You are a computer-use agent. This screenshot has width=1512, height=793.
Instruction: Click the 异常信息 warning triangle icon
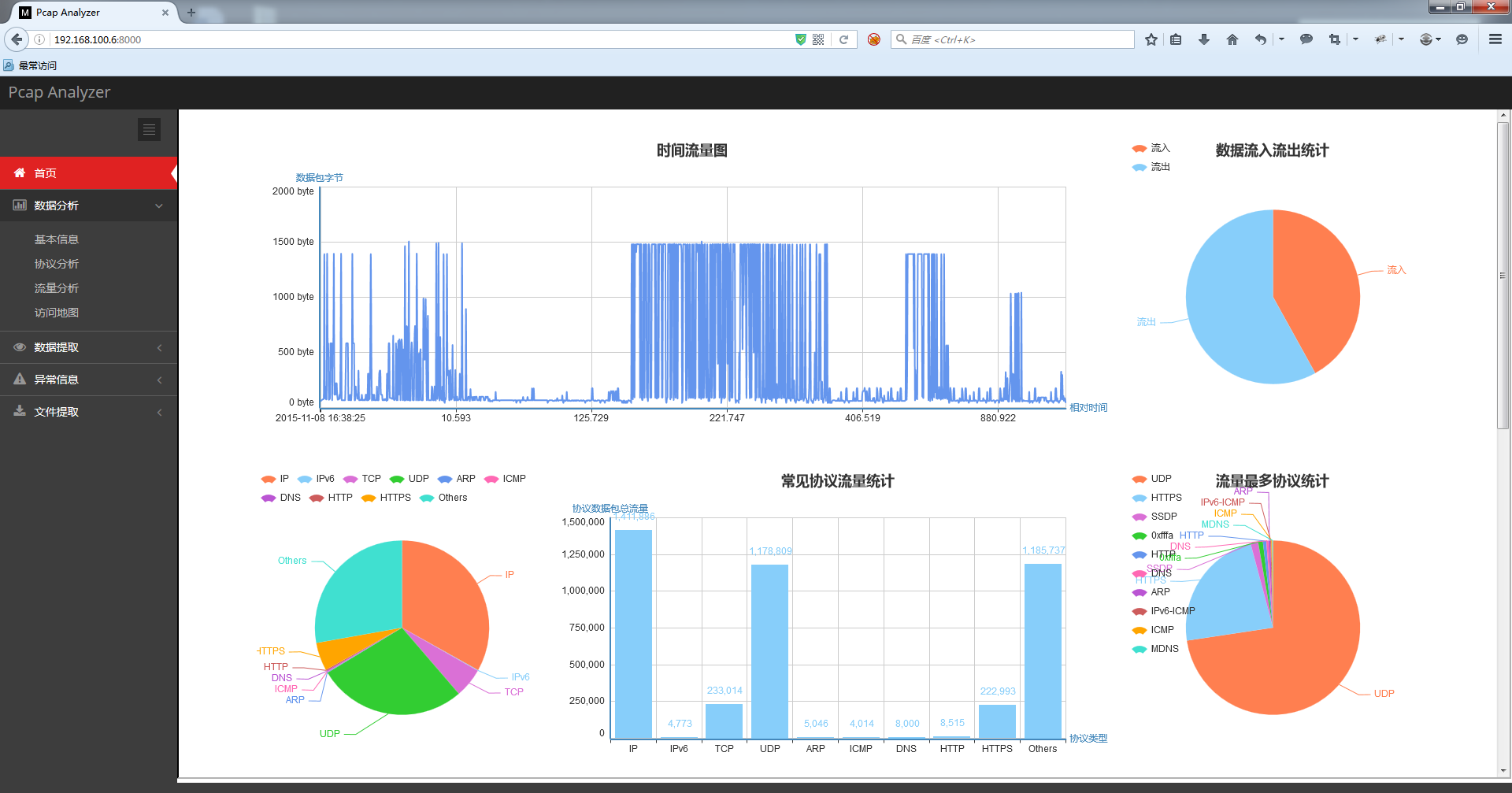[x=20, y=379]
